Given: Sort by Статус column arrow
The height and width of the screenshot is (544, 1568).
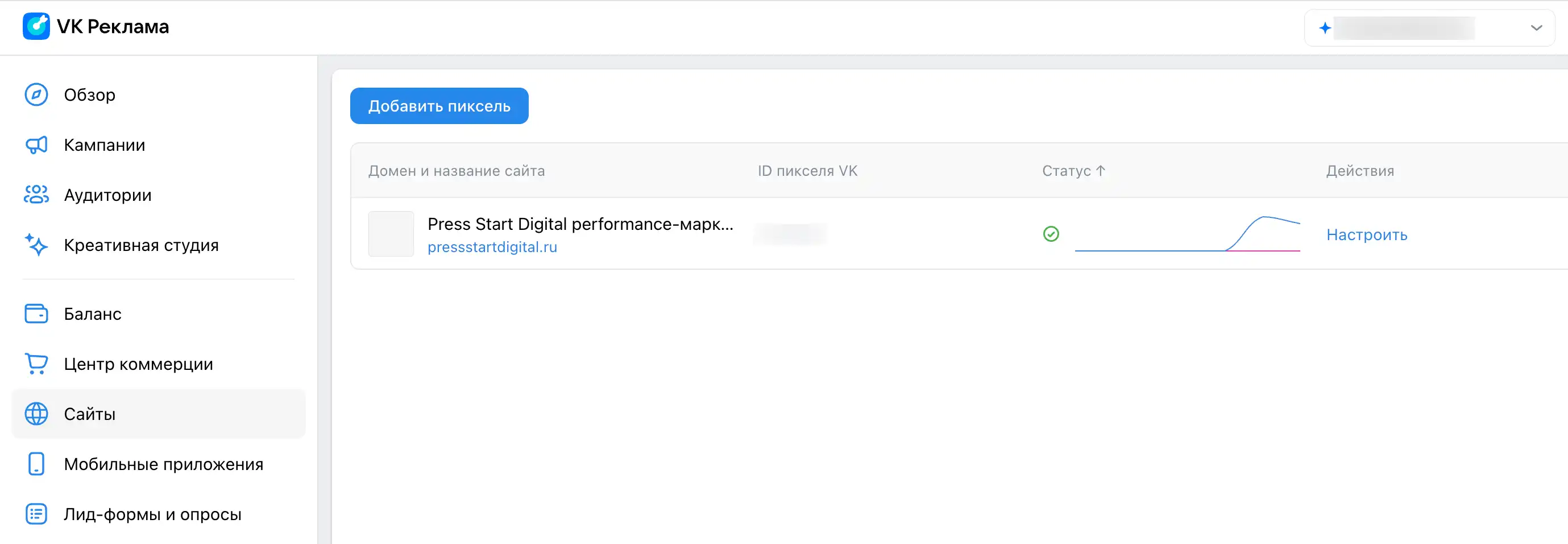Looking at the screenshot, I should click(1100, 171).
